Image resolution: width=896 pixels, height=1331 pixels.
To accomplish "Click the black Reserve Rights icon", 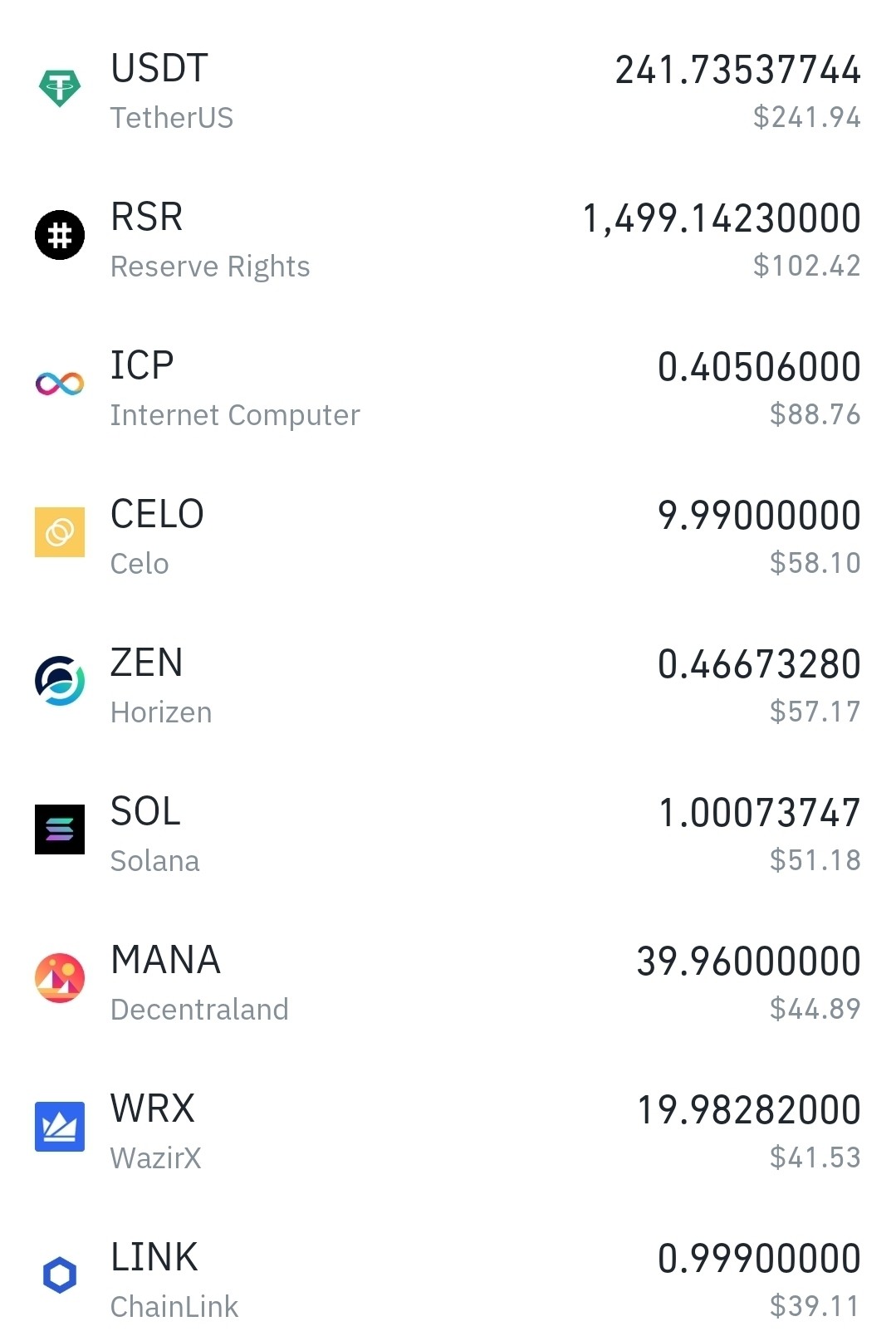I will (60, 235).
